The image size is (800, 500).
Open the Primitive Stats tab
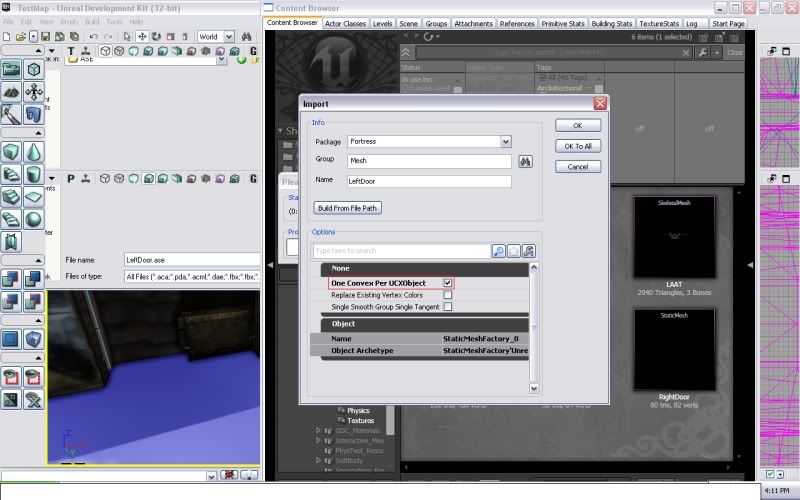coord(563,23)
